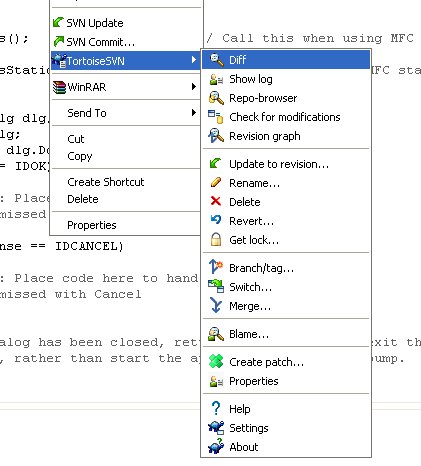Select Show log menu entry
Viewport: 421px width, 466px height.
[286, 79]
